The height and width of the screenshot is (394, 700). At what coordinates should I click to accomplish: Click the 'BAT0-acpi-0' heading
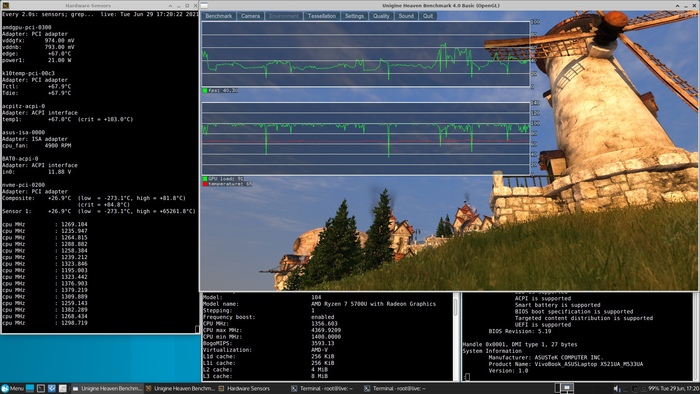point(20,158)
